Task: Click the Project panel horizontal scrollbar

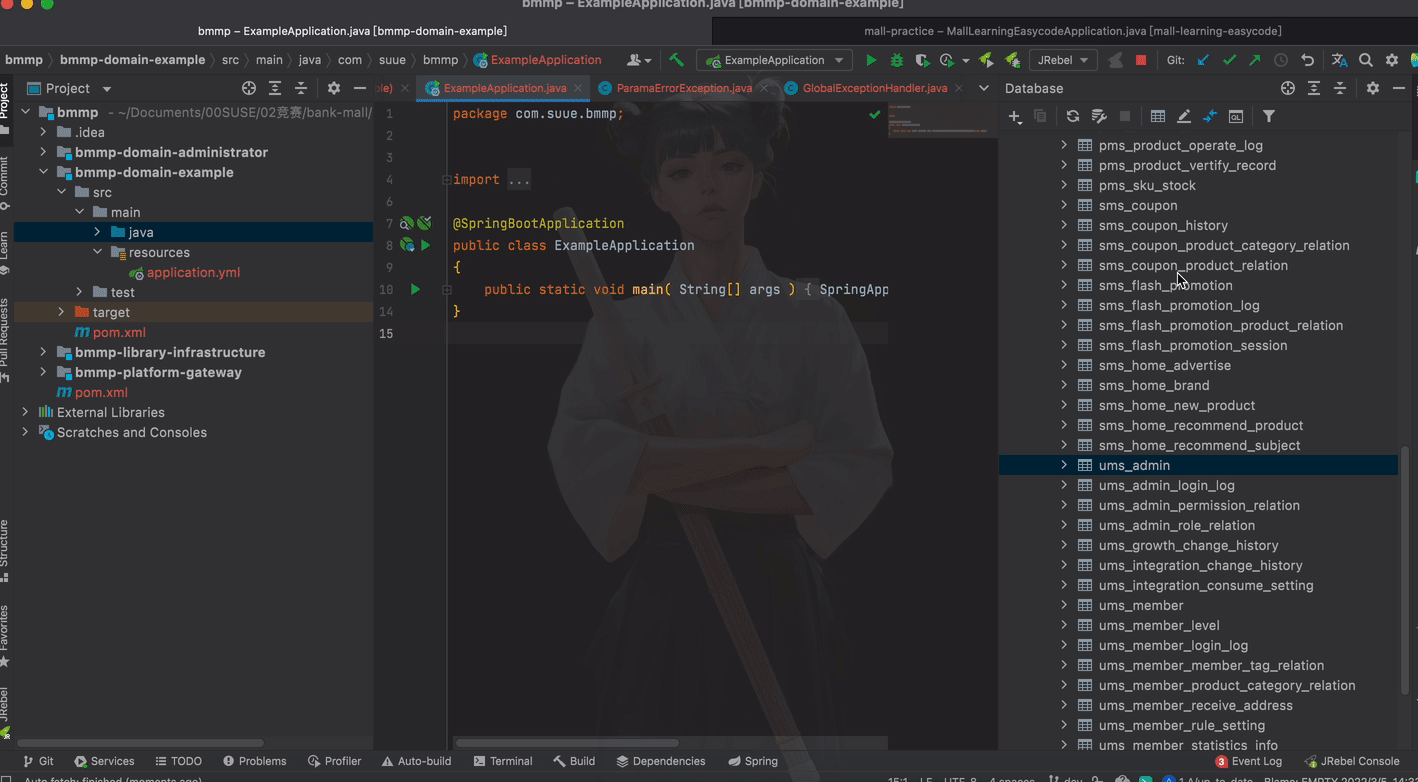Action: click(140, 743)
